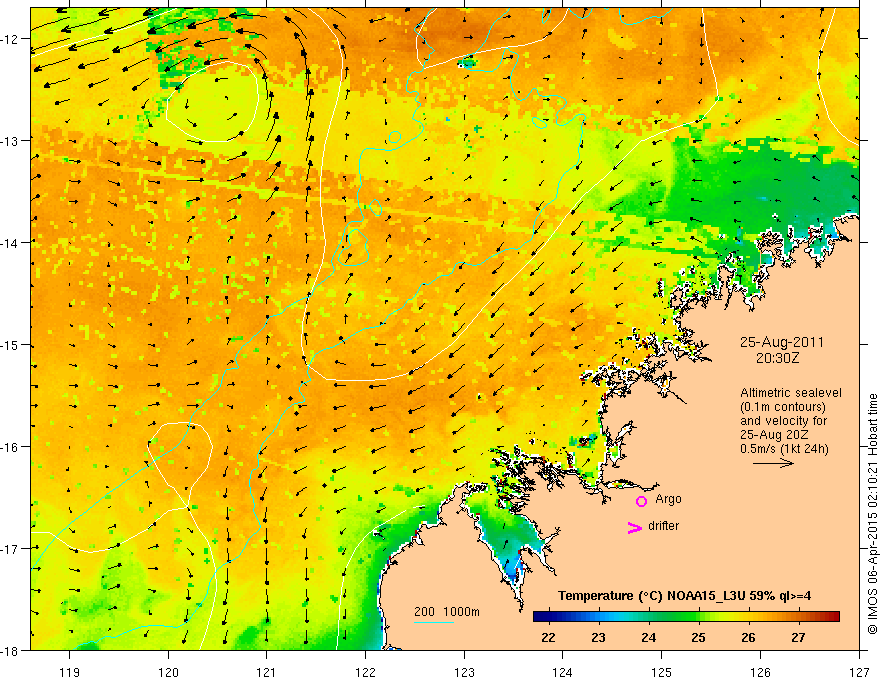Click the '23' value on temperature scale
Screen dimensions: 880x680
point(598,637)
